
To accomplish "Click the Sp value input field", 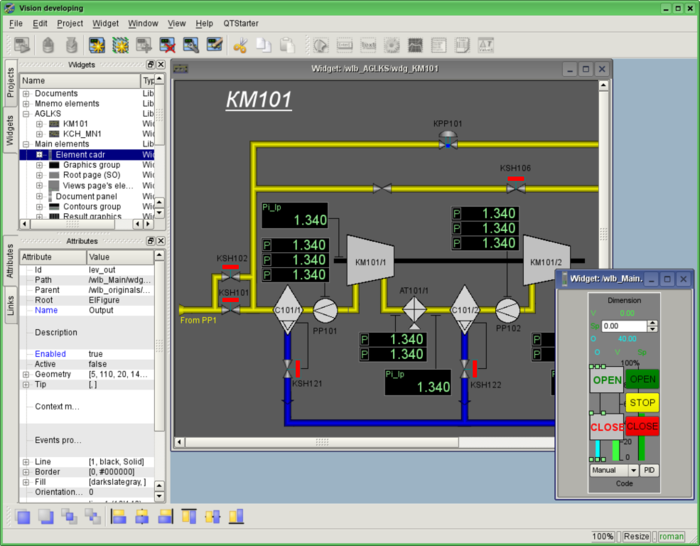I will tap(622, 326).
